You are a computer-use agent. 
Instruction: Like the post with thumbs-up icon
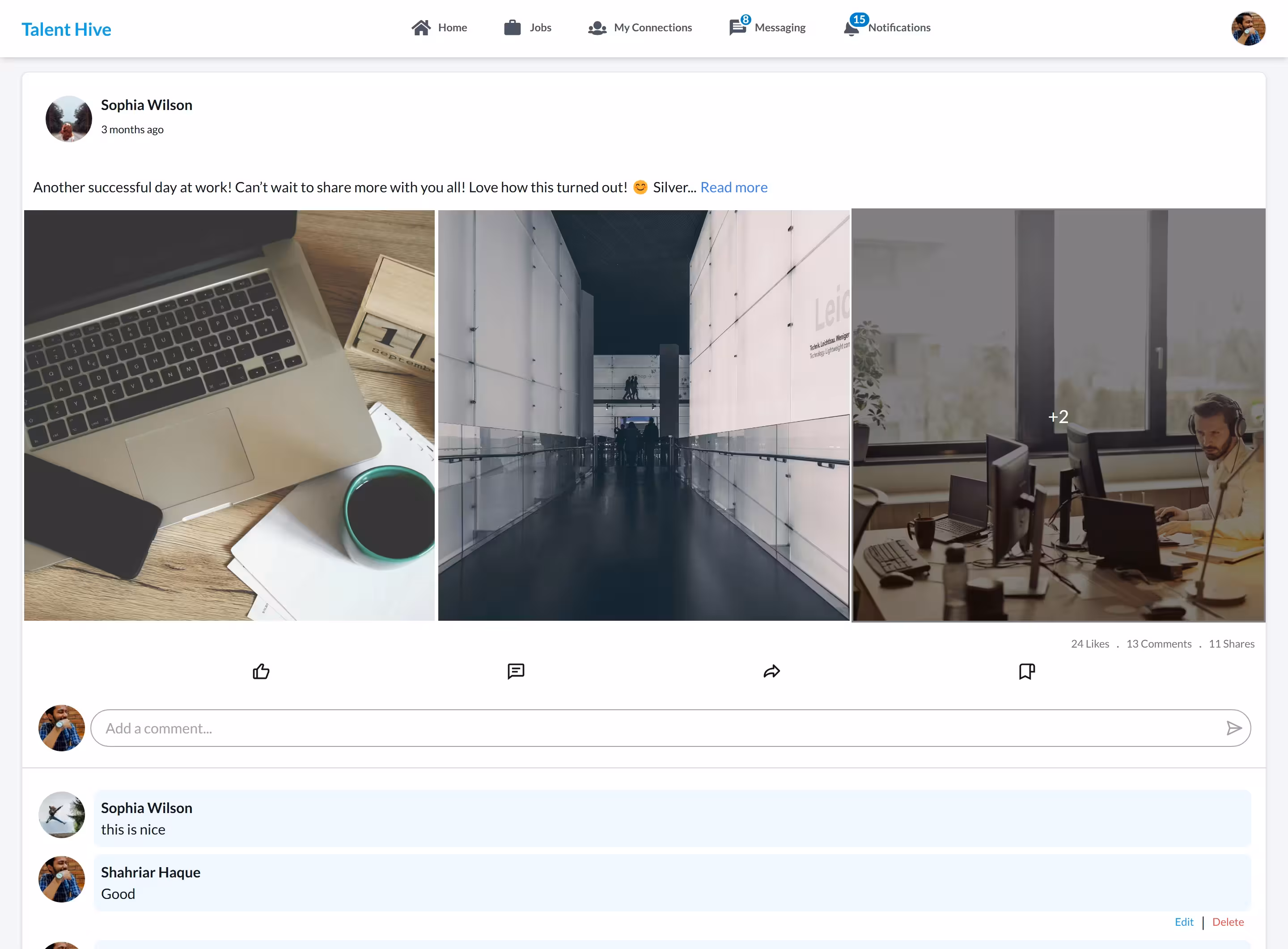[261, 671]
